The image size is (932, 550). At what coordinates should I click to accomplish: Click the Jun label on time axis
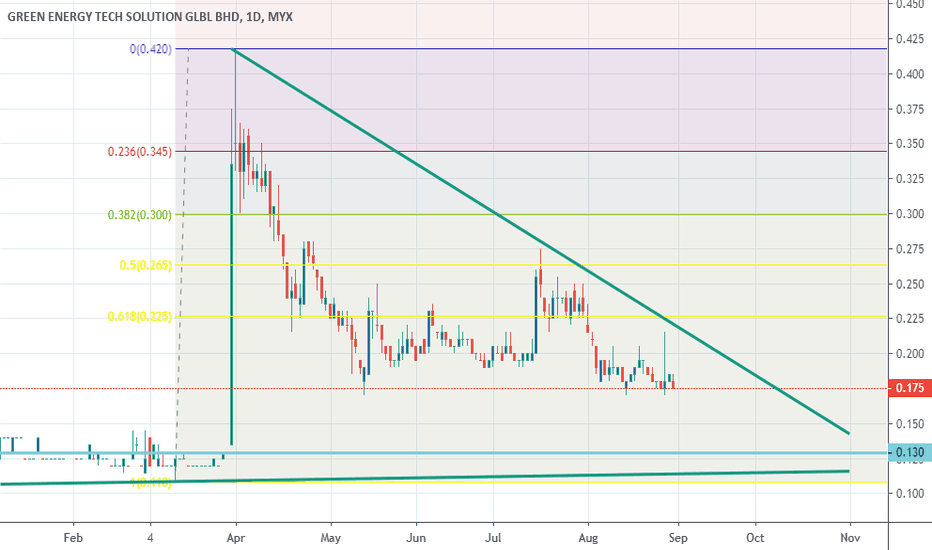(x=416, y=538)
